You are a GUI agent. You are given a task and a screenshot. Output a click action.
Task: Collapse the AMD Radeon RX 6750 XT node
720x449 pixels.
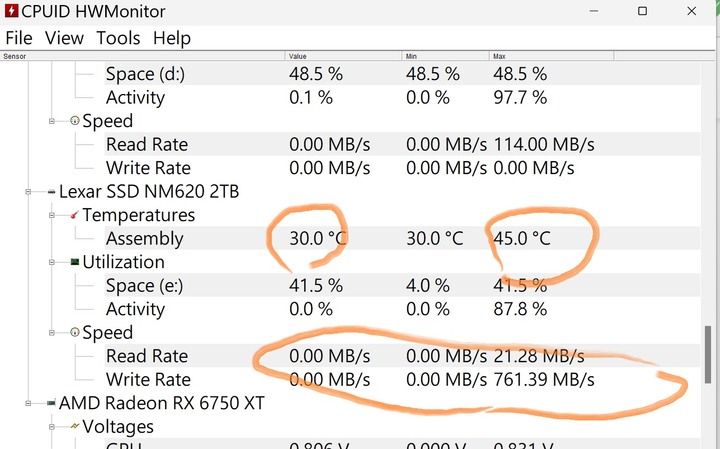[28, 403]
